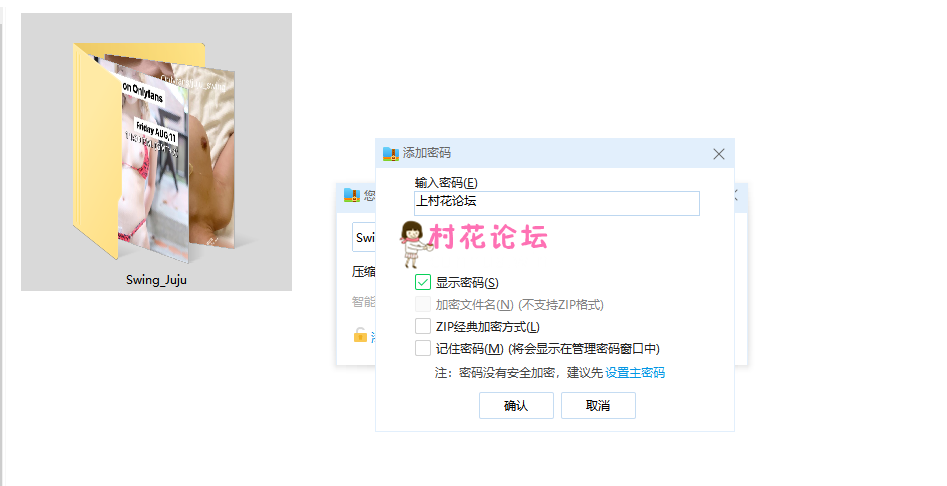Viewport: 947px width, 486px height.
Task: Click the 输入密码(E) label
Action: click(446, 183)
